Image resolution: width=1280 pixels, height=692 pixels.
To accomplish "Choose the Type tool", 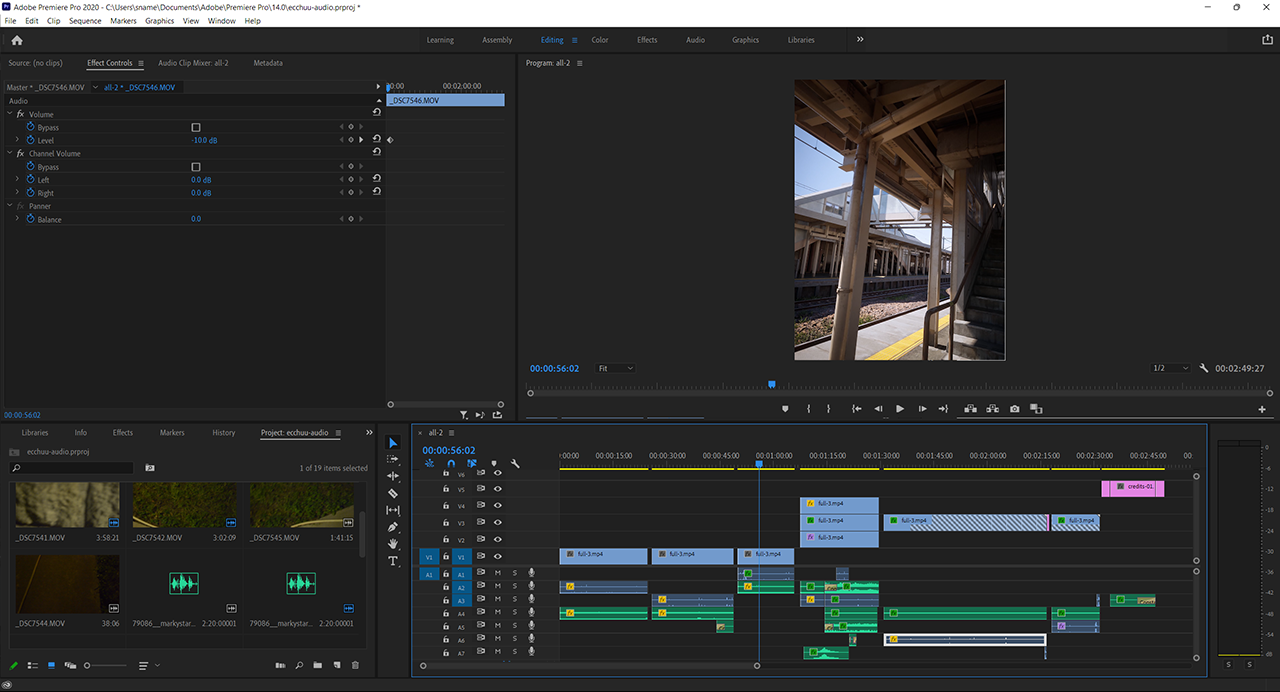I will click(393, 561).
